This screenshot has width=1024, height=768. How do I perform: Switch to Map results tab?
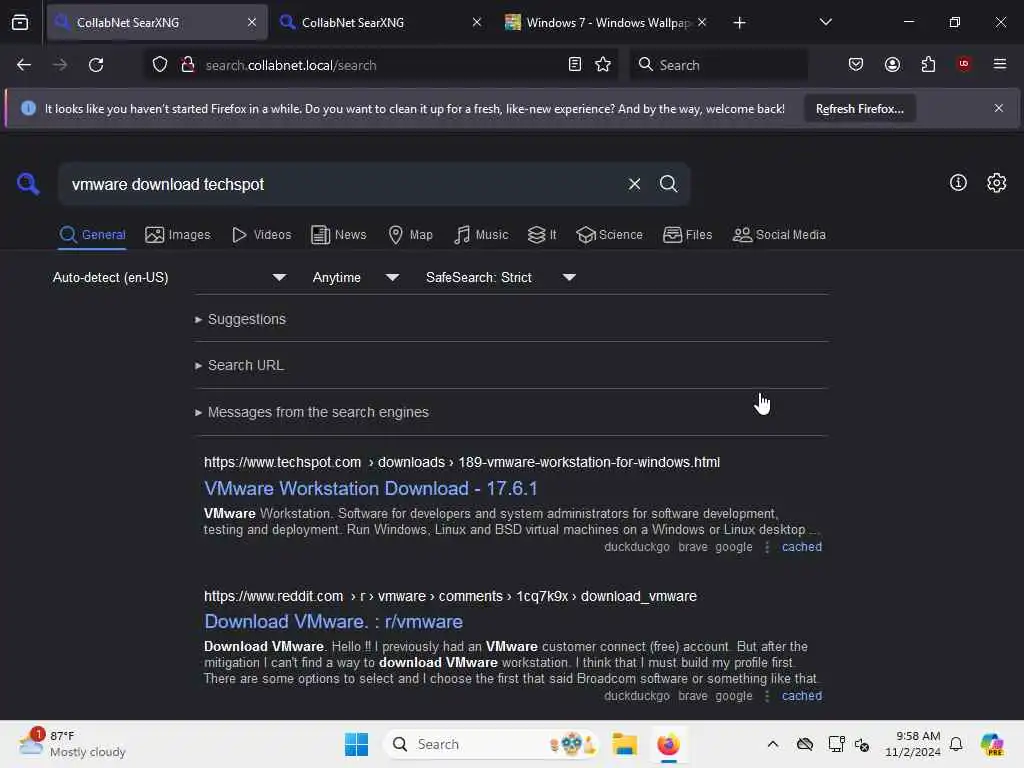click(410, 235)
